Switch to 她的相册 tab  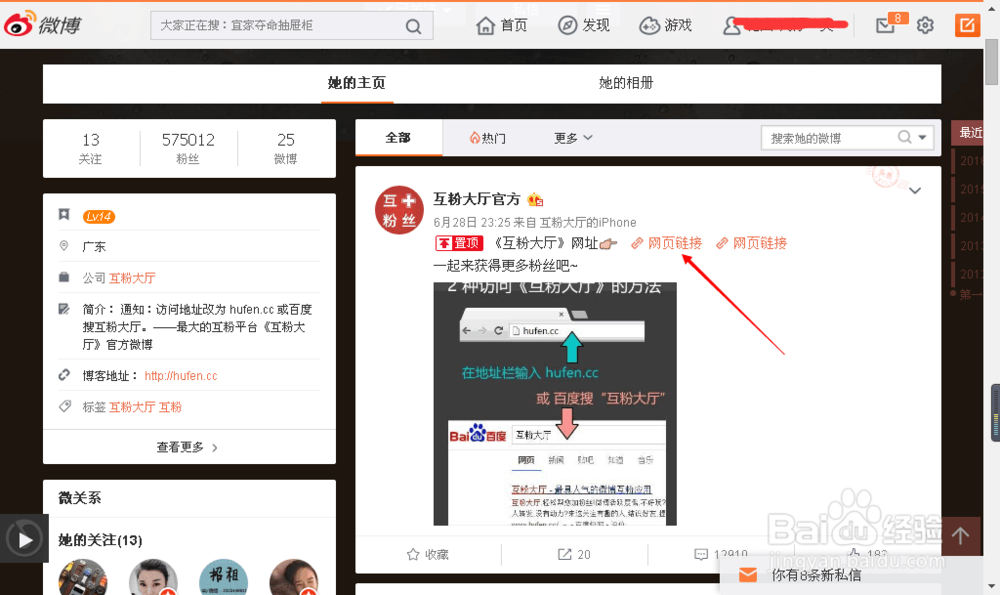(x=626, y=83)
